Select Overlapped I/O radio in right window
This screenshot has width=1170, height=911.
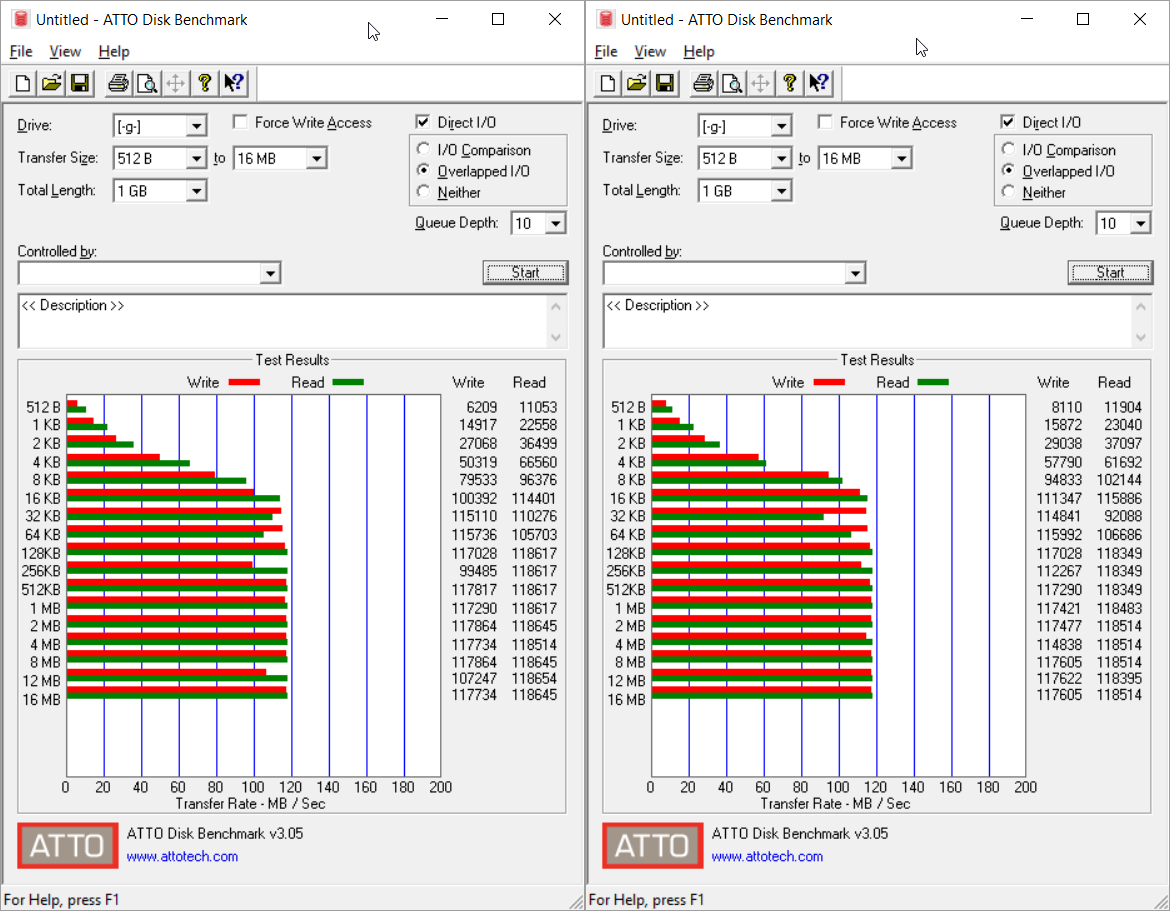coord(1009,170)
